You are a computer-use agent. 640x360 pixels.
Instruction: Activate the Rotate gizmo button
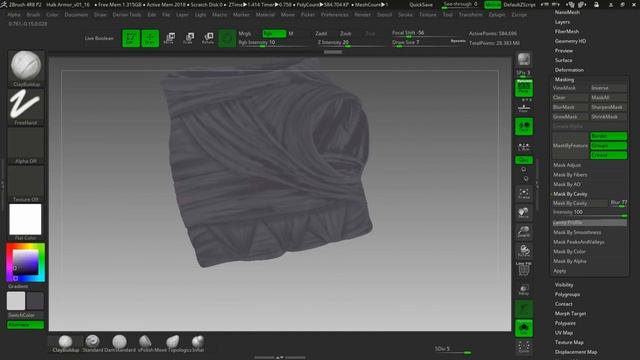(x=208, y=38)
